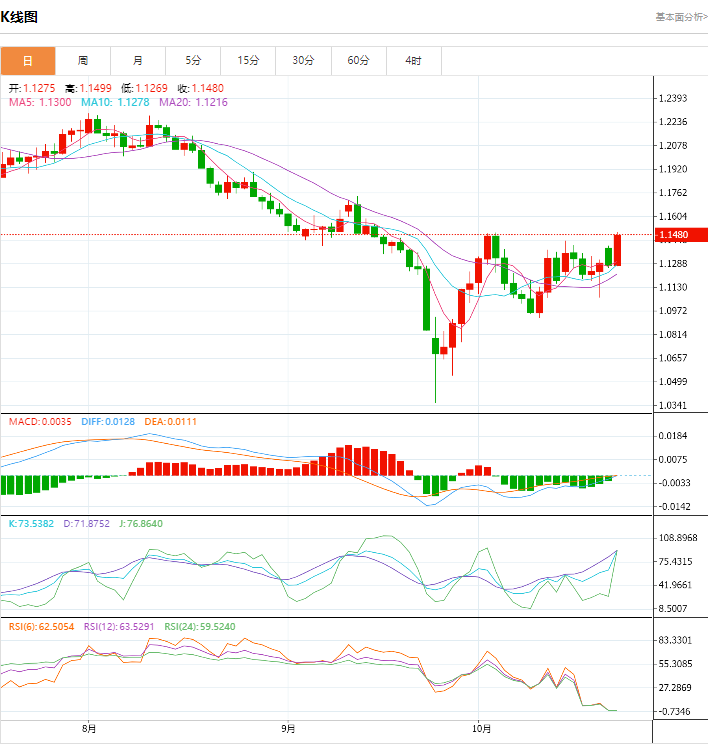Click the latest red candlestick at 1.1480
Image resolution: width=708 pixels, height=745 pixels.
coord(617,250)
